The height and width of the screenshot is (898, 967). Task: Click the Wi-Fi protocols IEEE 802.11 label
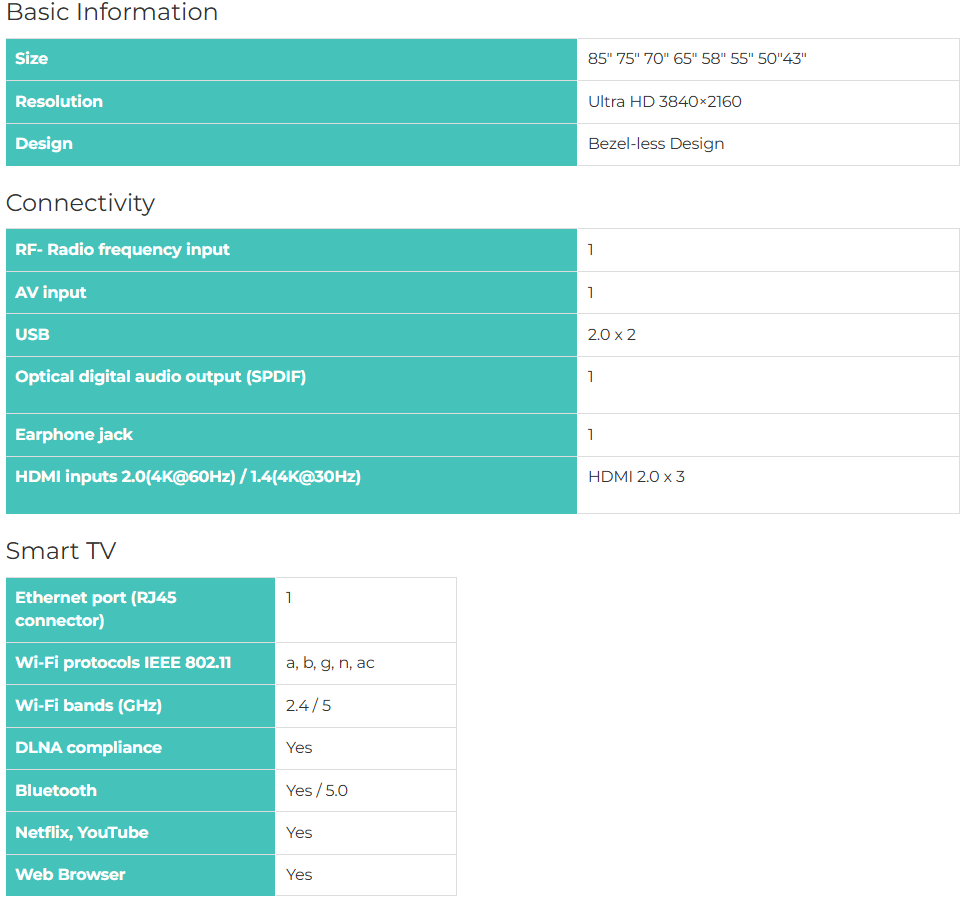[x=123, y=663]
